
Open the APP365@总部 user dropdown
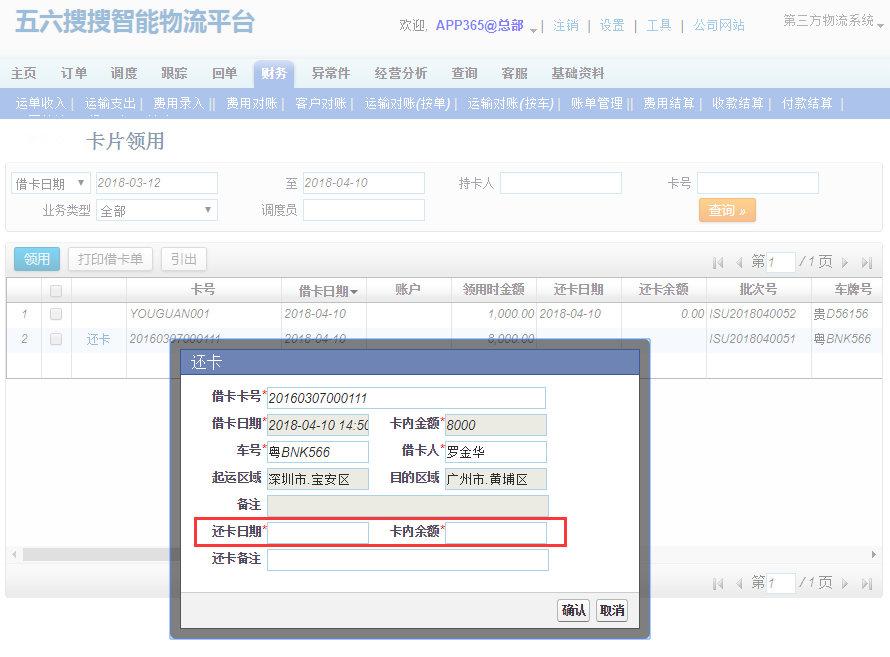535,27
